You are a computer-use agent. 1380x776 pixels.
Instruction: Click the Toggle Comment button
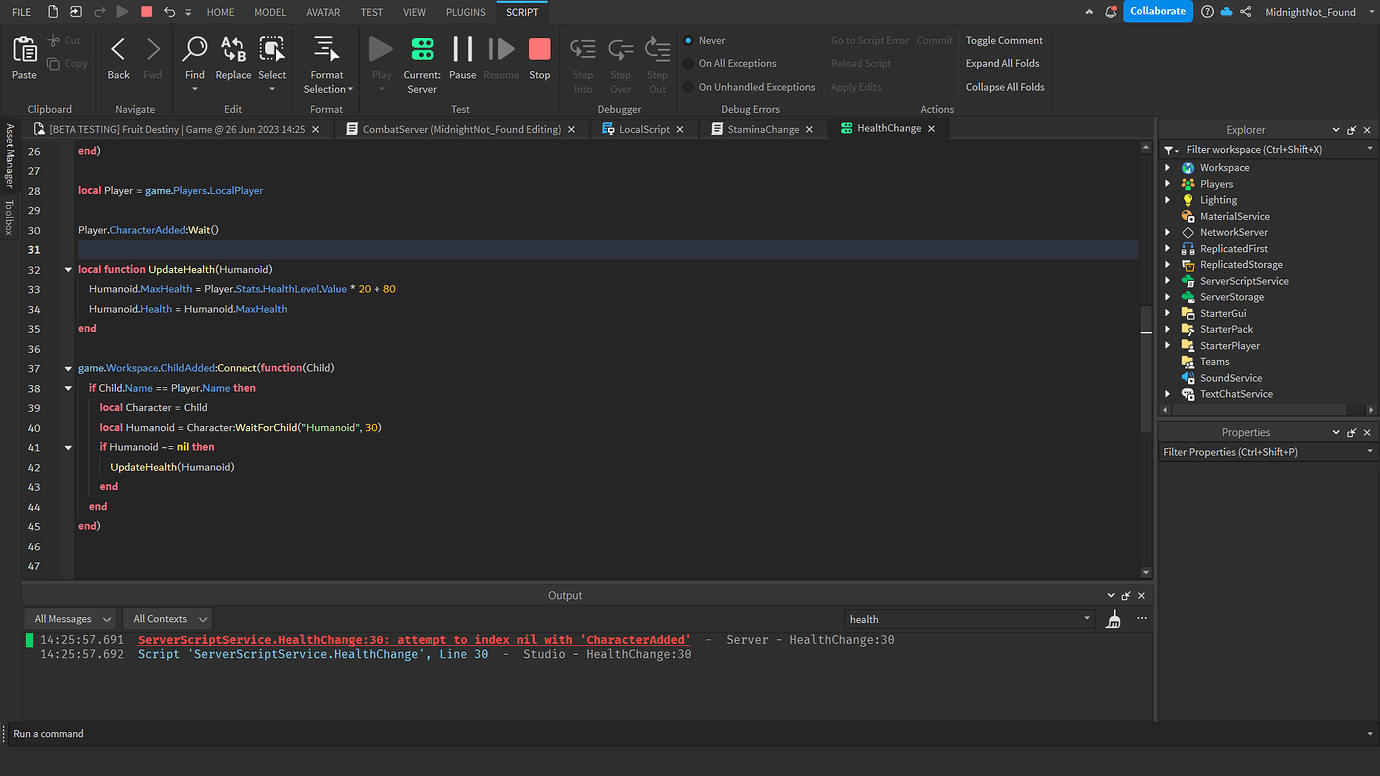click(1004, 40)
